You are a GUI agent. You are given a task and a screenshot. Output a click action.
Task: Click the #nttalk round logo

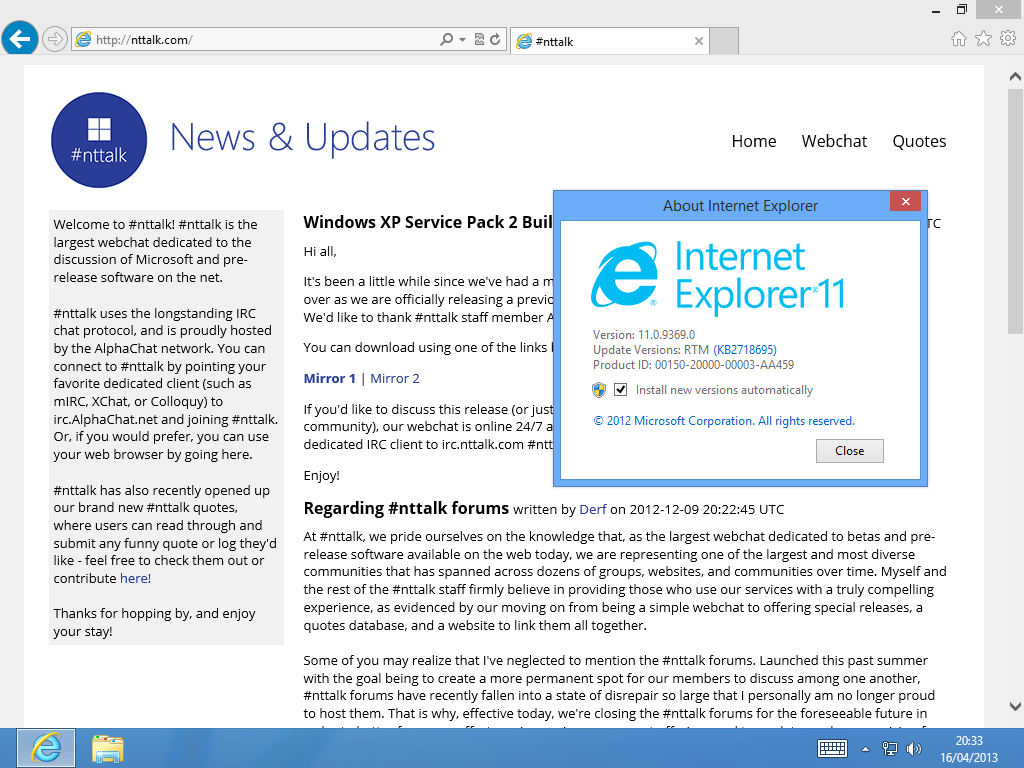[99, 140]
